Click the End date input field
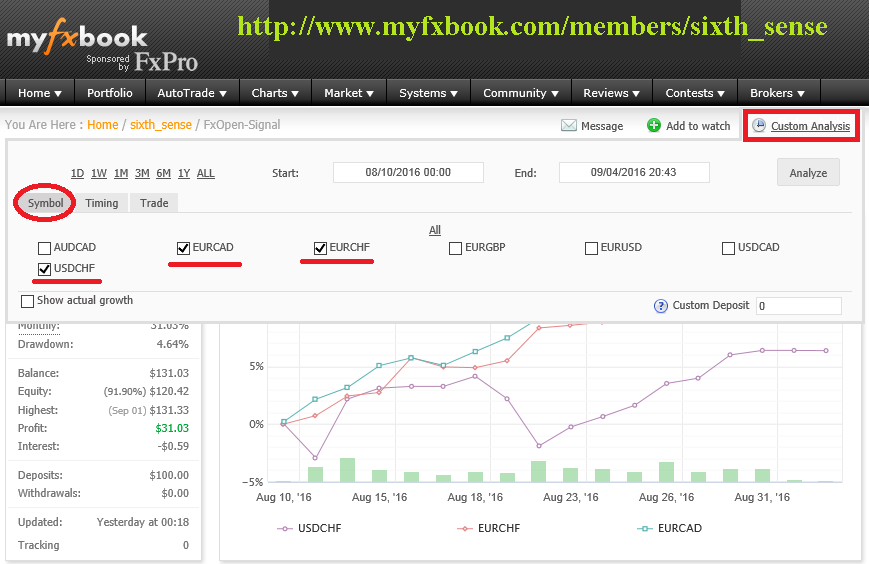The image size is (869, 564). (634, 172)
